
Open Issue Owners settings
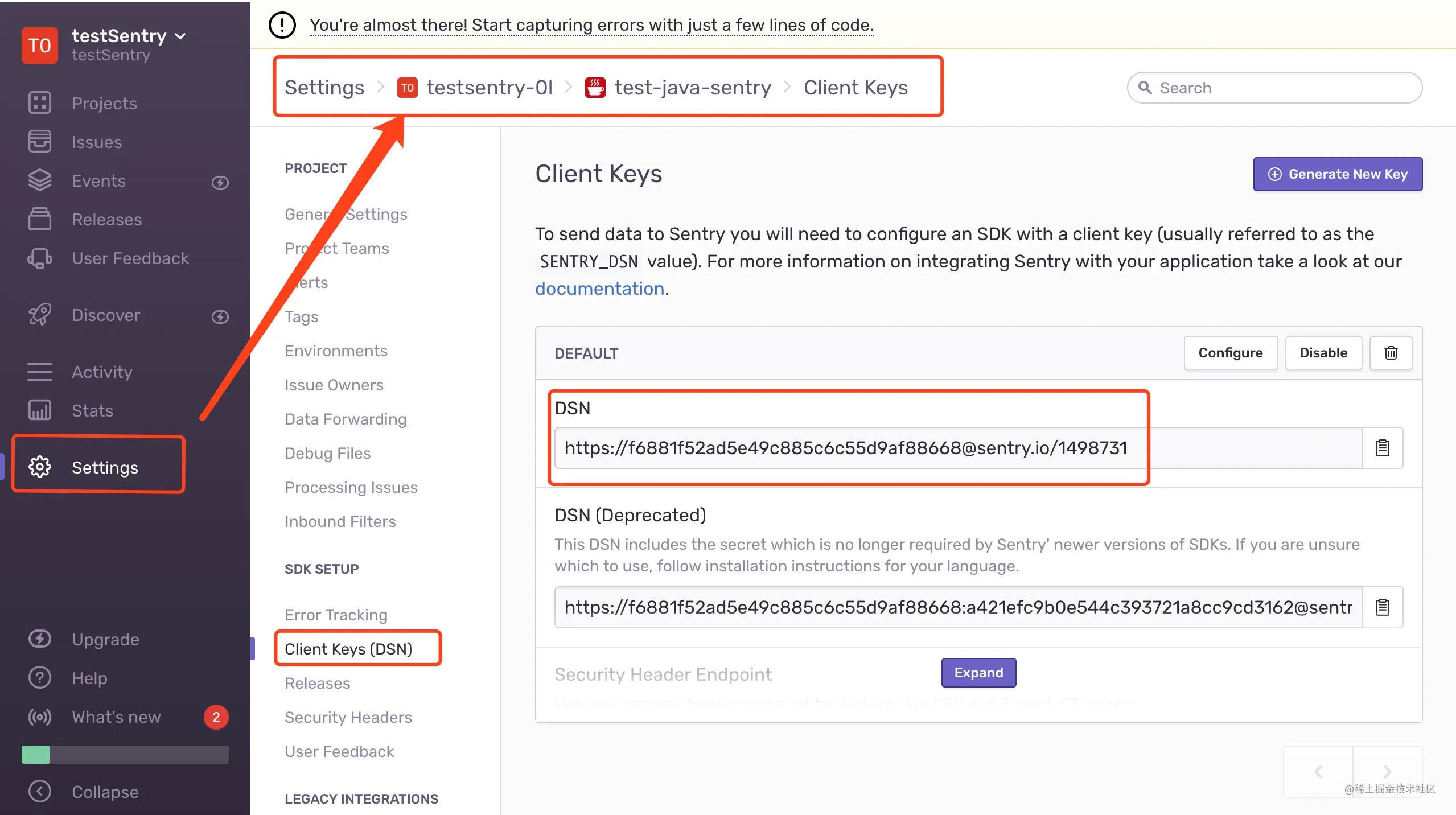point(334,385)
